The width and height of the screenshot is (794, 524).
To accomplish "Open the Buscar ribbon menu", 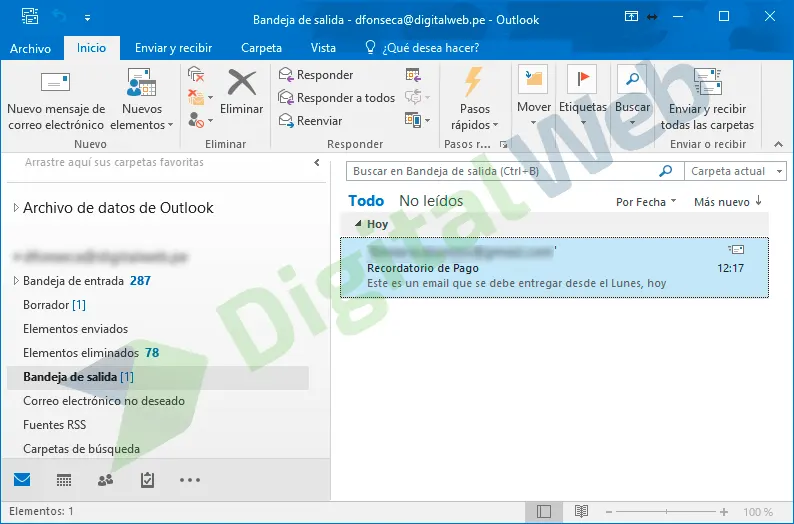I will pos(632,97).
